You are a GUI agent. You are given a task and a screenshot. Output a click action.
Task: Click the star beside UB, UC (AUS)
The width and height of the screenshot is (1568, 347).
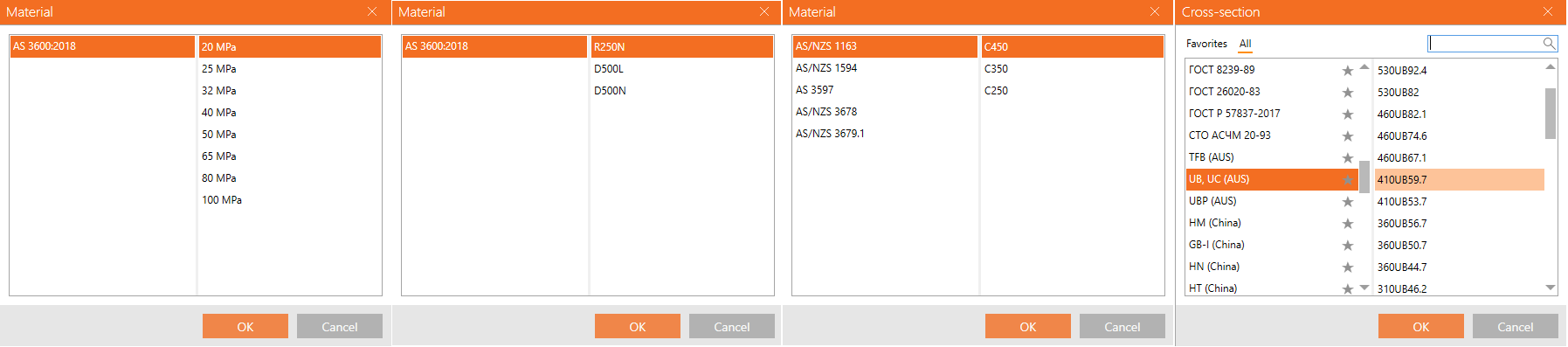coord(1347,179)
